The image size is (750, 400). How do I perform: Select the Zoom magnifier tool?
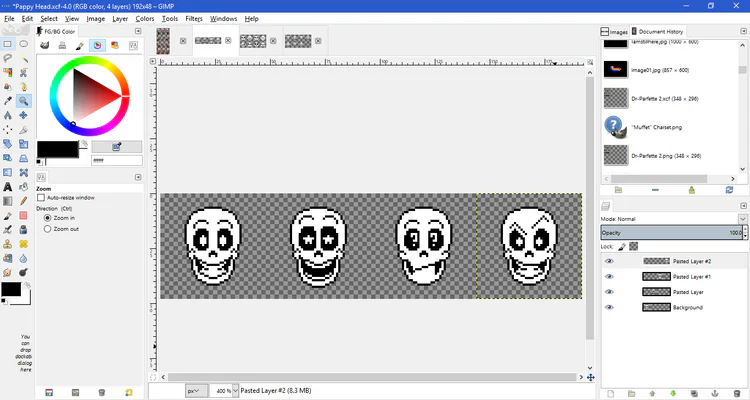click(23, 101)
